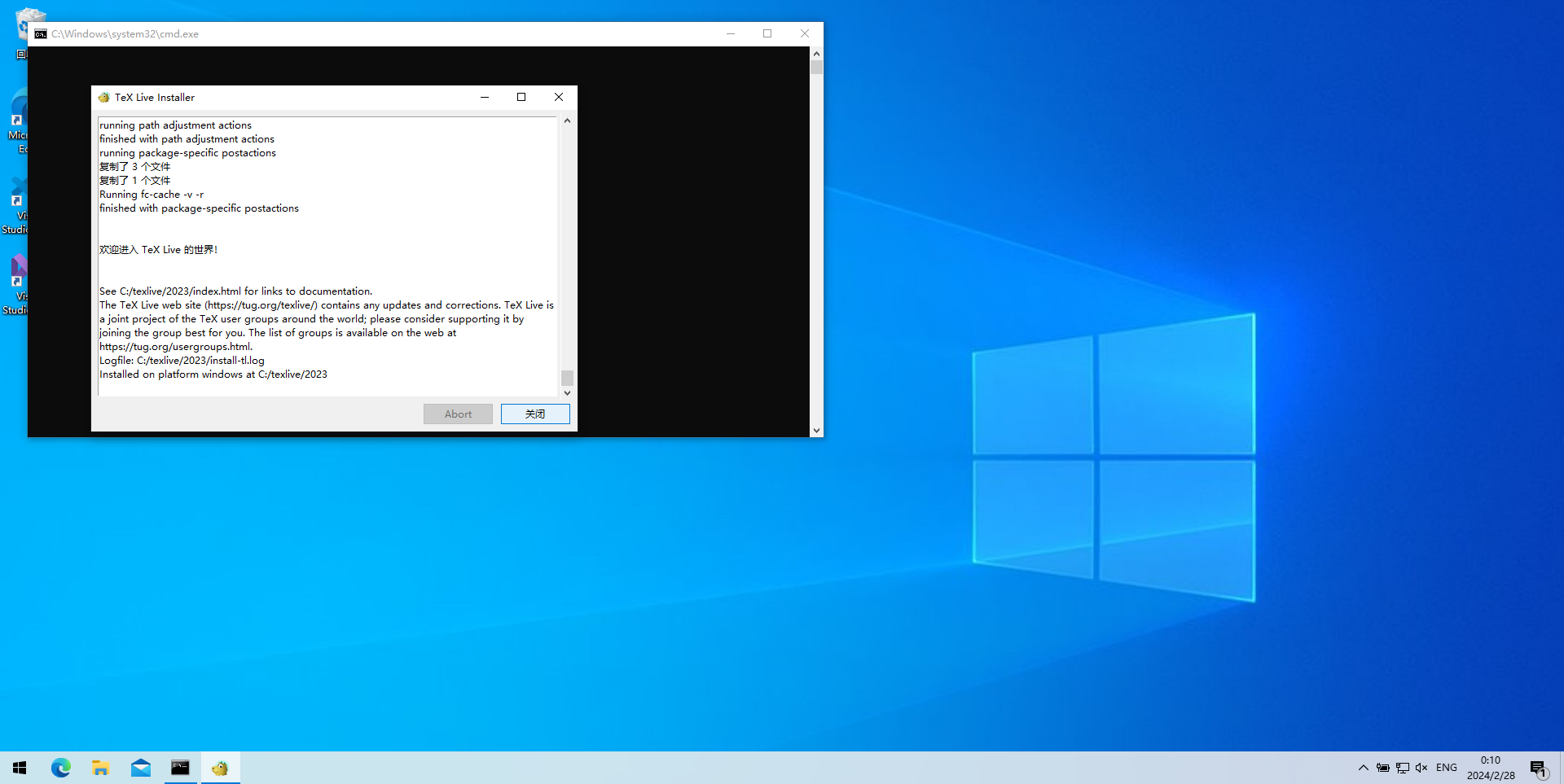Click the cmd.exe title bar icon
The image size is (1564, 784).
click(41, 34)
